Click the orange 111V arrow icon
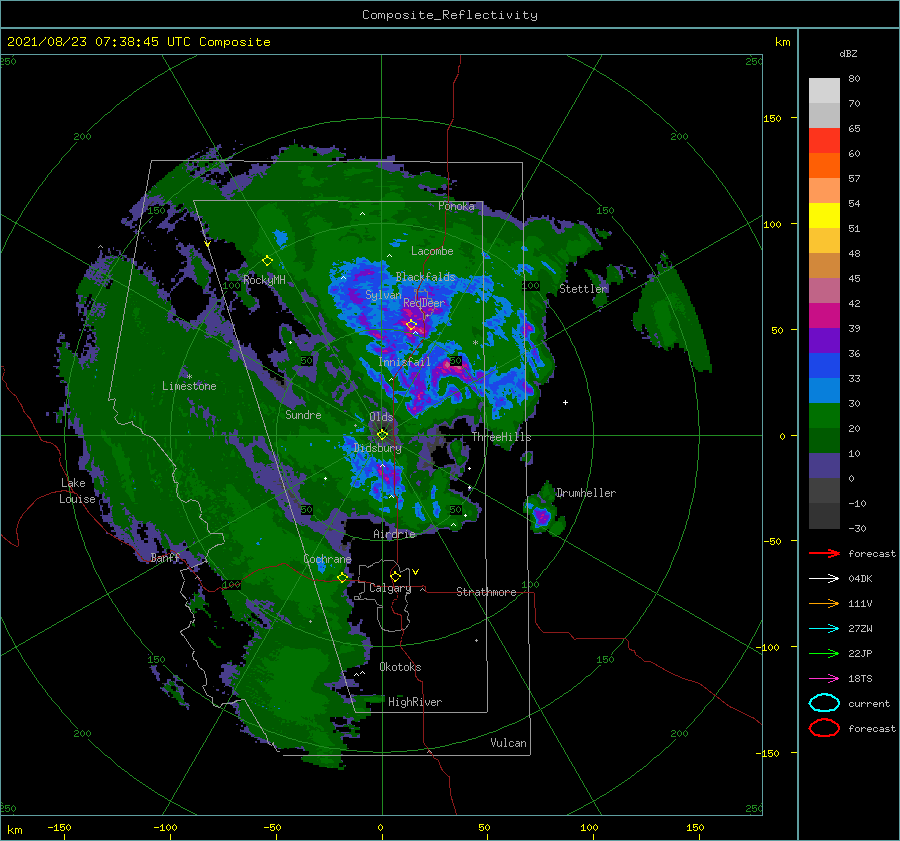Screen dimensions: 900x841 pyautogui.click(x=824, y=603)
